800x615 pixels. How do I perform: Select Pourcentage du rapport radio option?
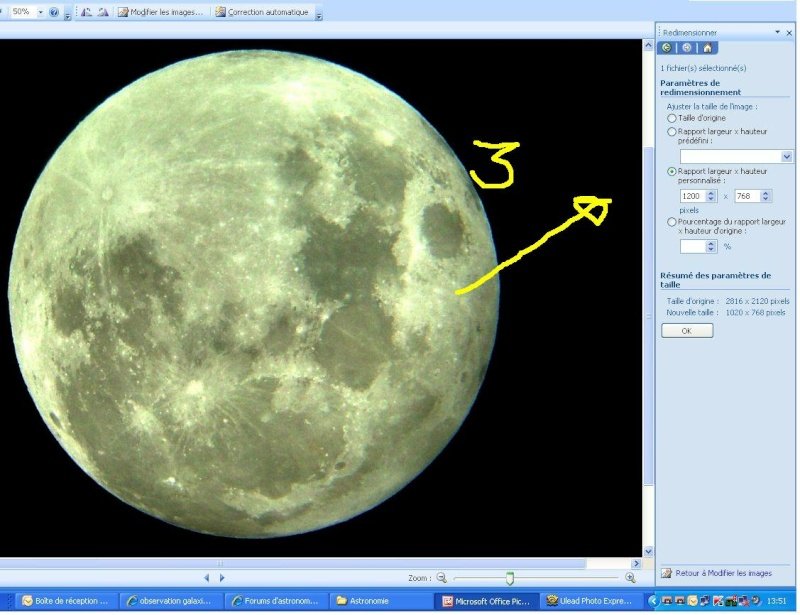tap(672, 222)
